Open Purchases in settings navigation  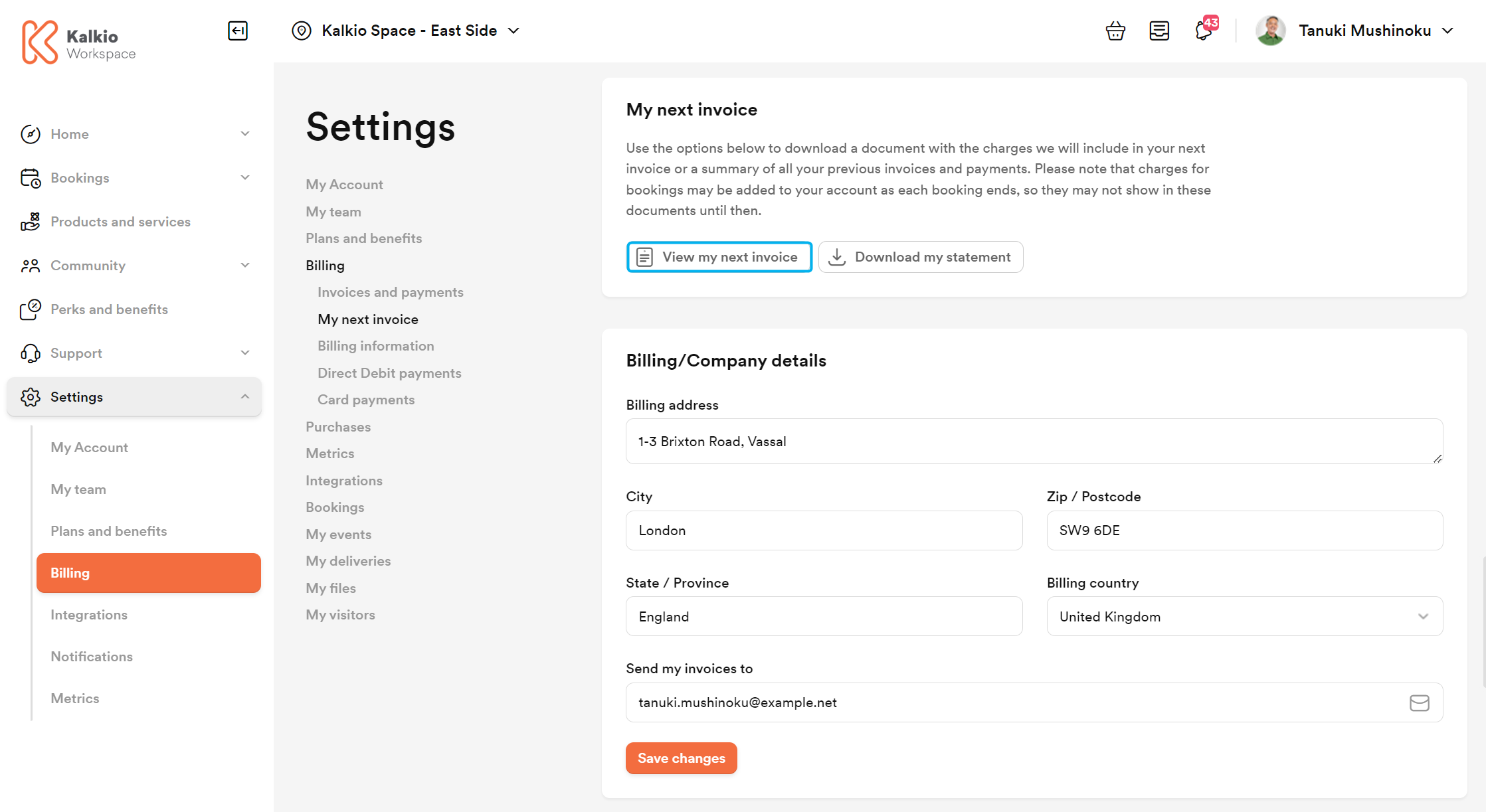pyautogui.click(x=338, y=427)
